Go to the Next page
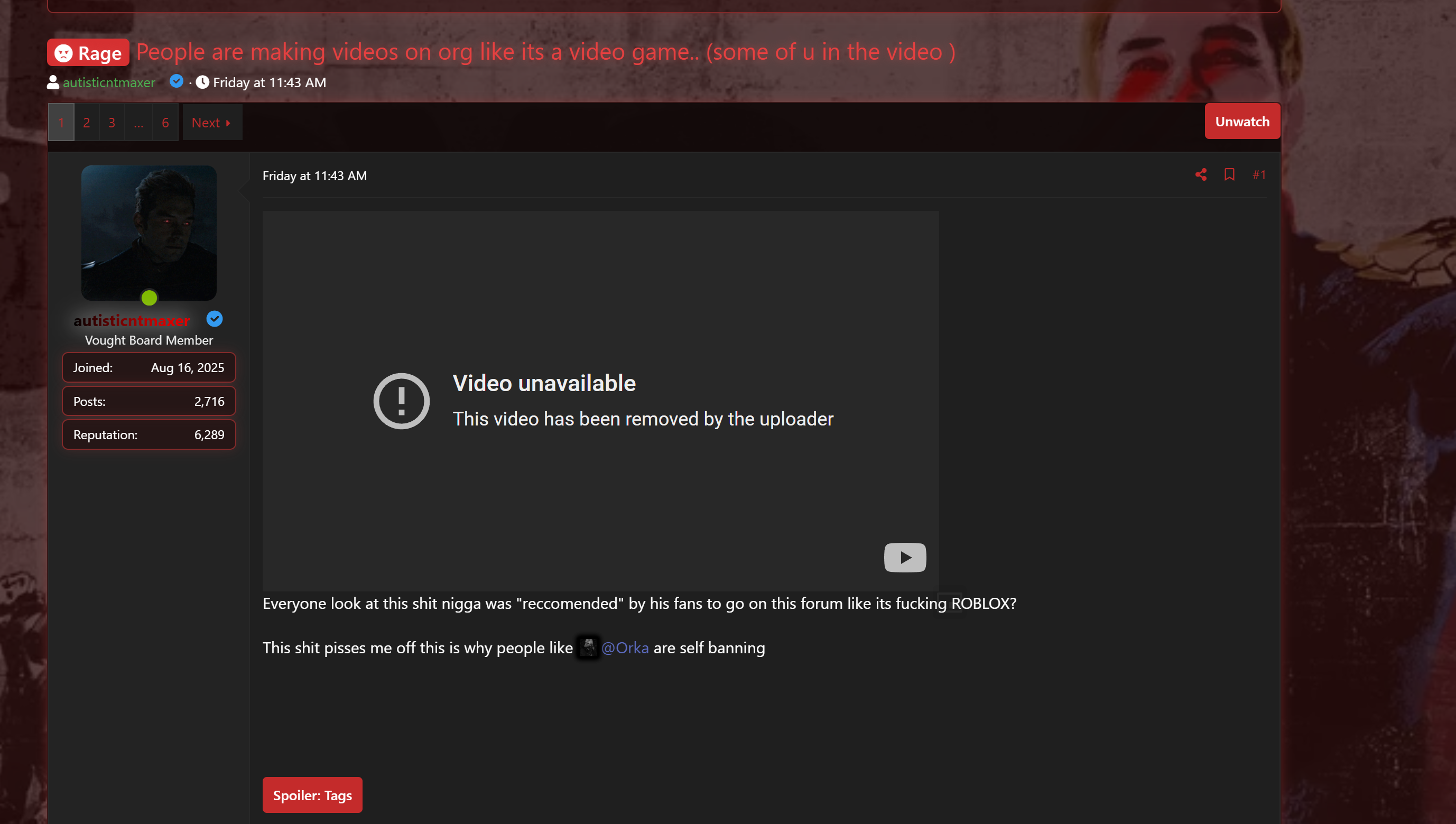The width and height of the screenshot is (1456, 824). 211,123
